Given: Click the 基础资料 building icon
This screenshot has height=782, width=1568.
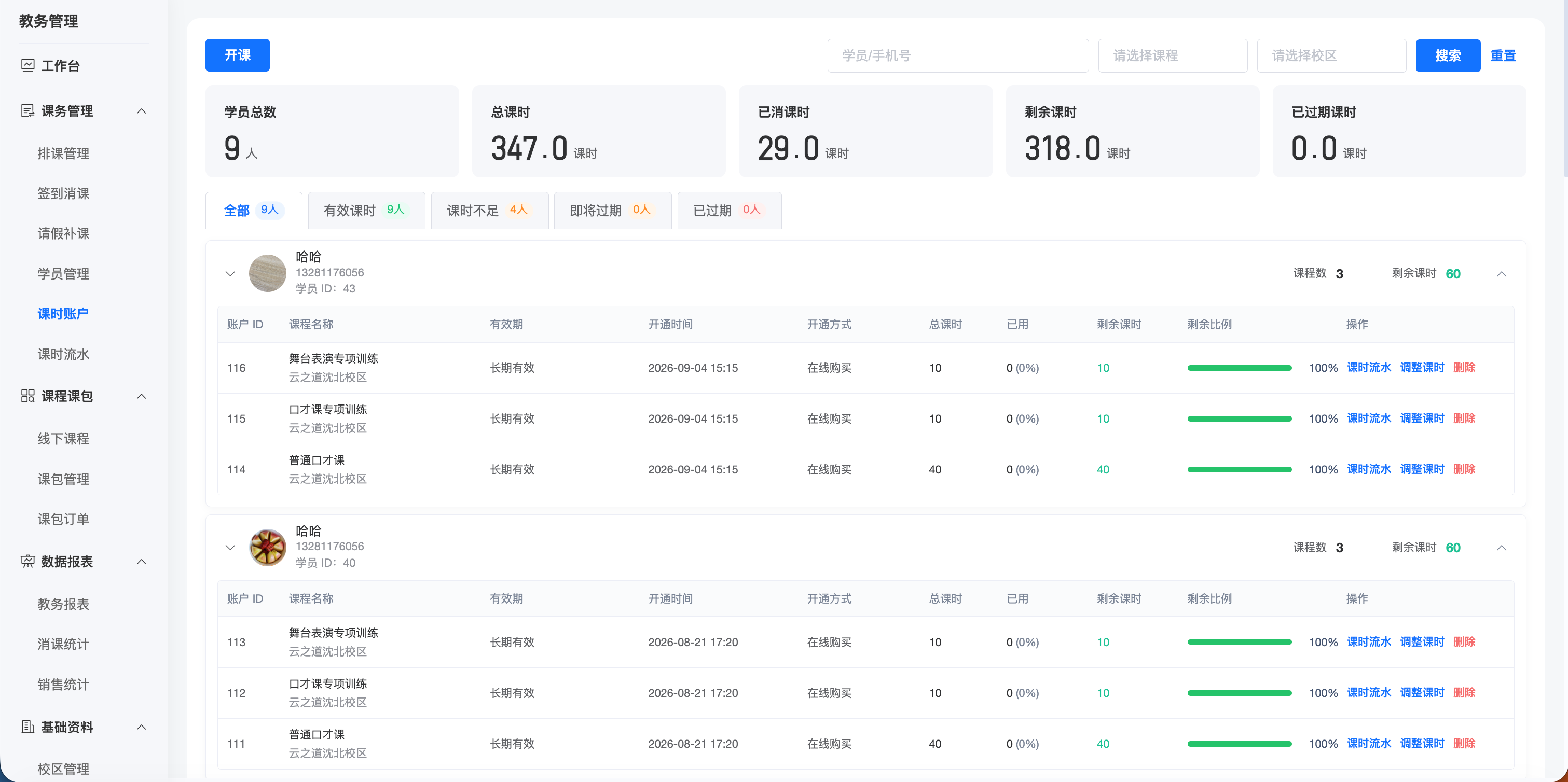Looking at the screenshot, I should (27, 727).
